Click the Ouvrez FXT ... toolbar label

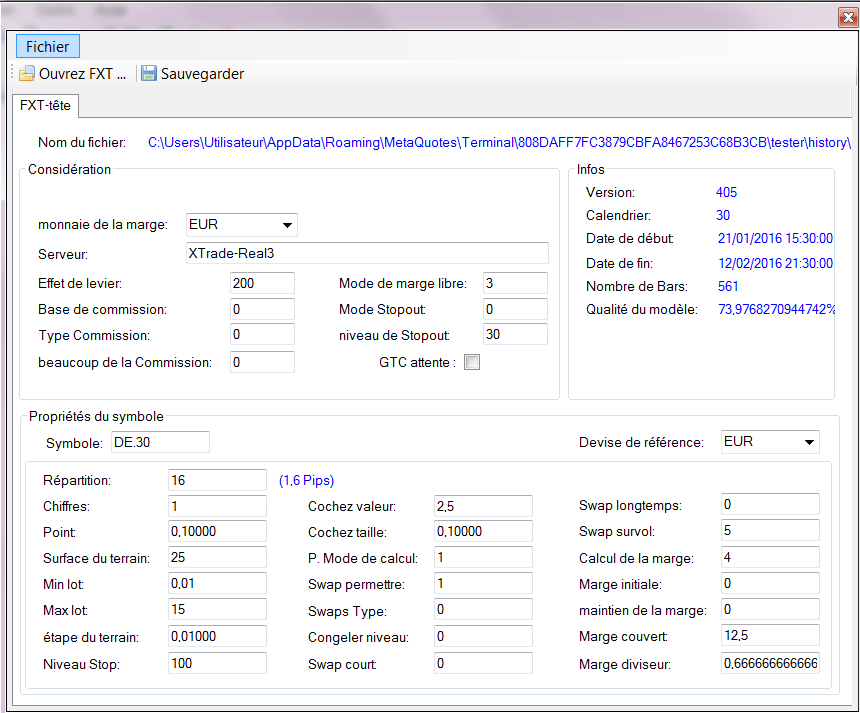(x=82, y=74)
